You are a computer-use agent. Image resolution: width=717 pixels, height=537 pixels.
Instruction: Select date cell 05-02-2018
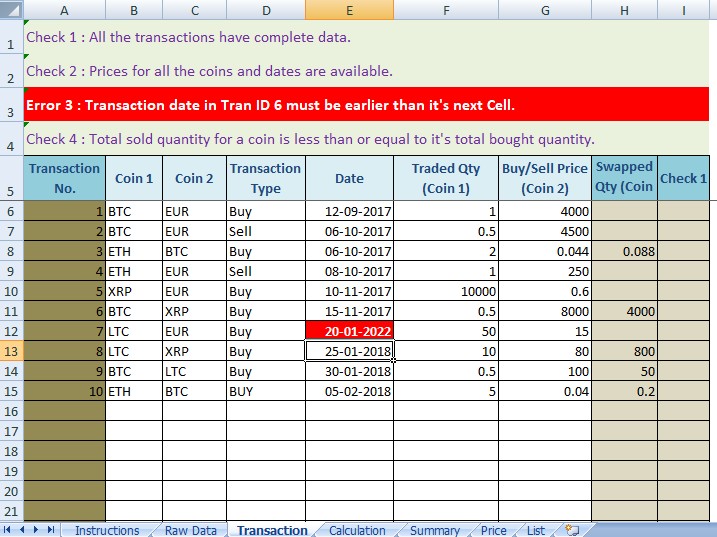click(349, 391)
